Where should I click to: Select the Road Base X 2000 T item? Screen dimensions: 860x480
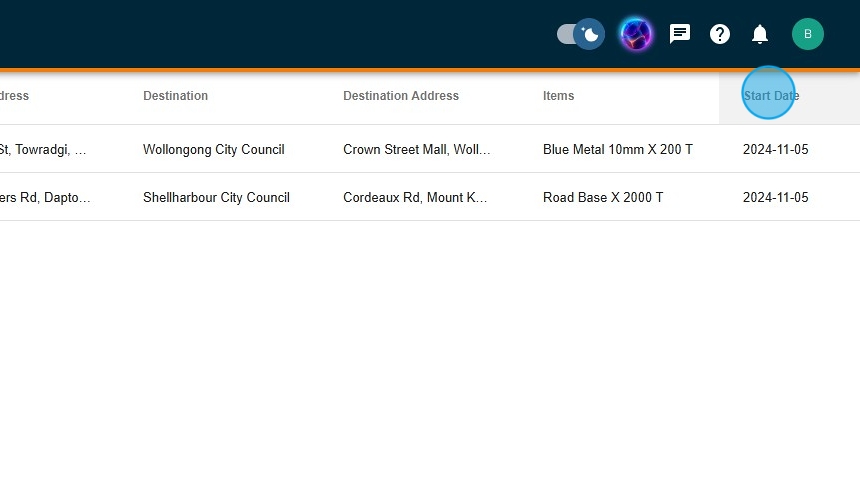click(603, 198)
